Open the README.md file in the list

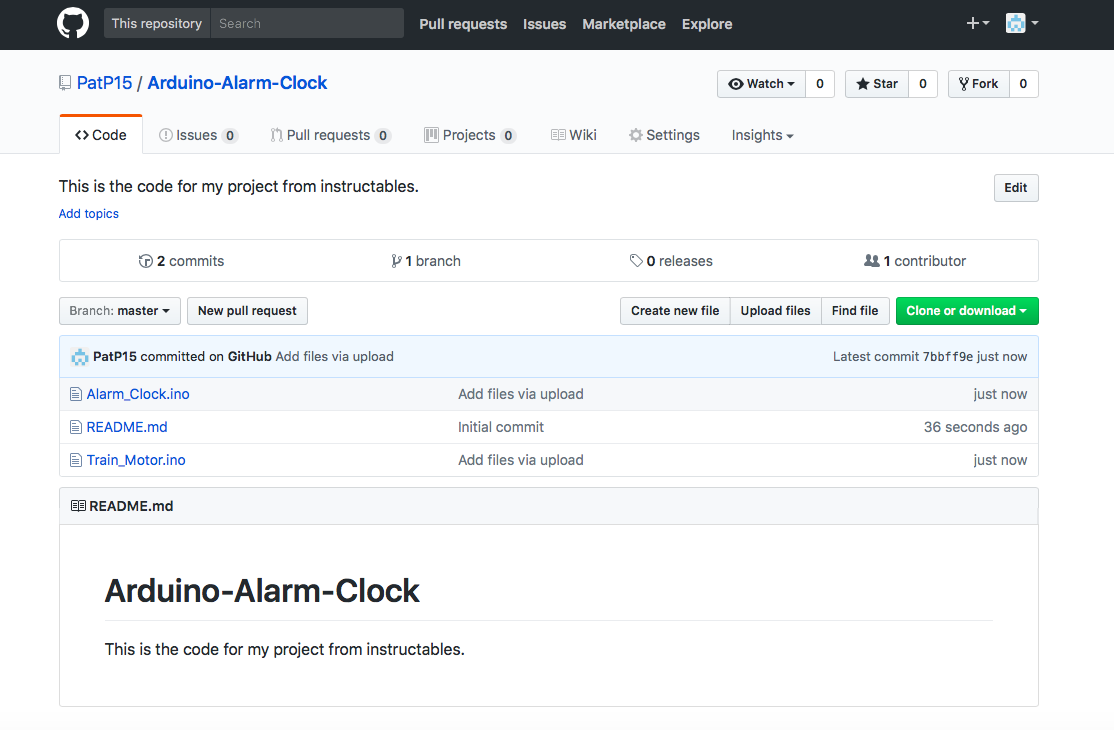pyautogui.click(x=127, y=427)
